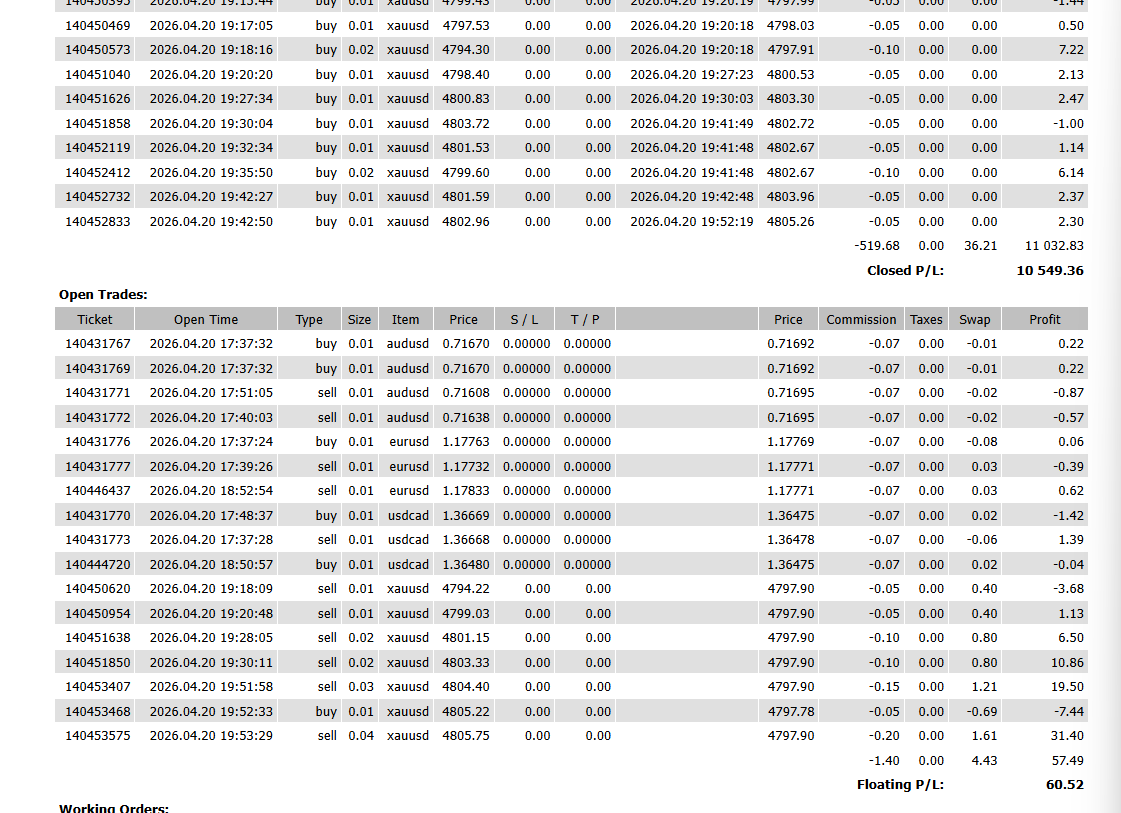The image size is (1121, 813).
Task: Click open trade ticket 140446437
Action: [98, 491]
